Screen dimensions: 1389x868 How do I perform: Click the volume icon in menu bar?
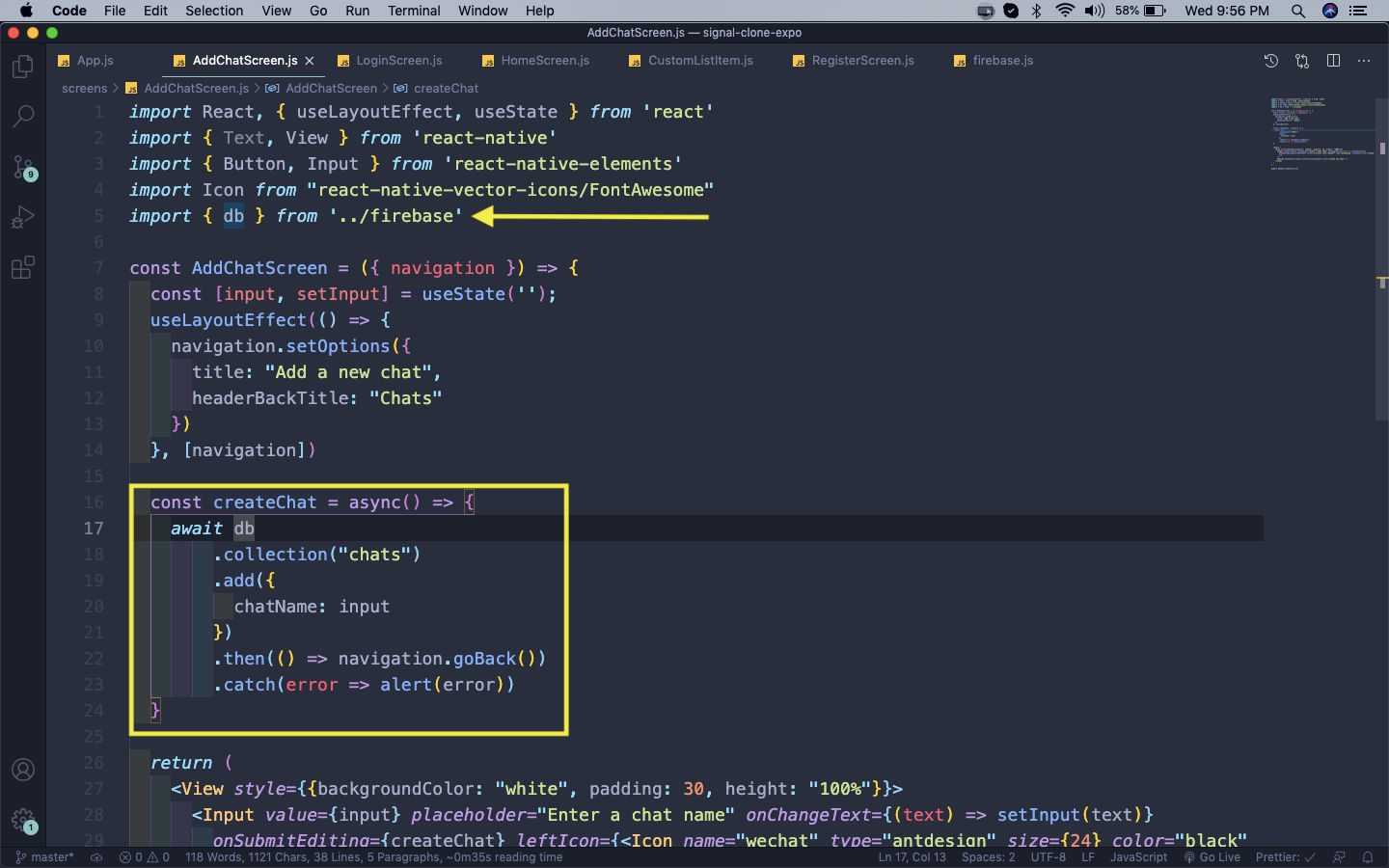click(x=1095, y=11)
